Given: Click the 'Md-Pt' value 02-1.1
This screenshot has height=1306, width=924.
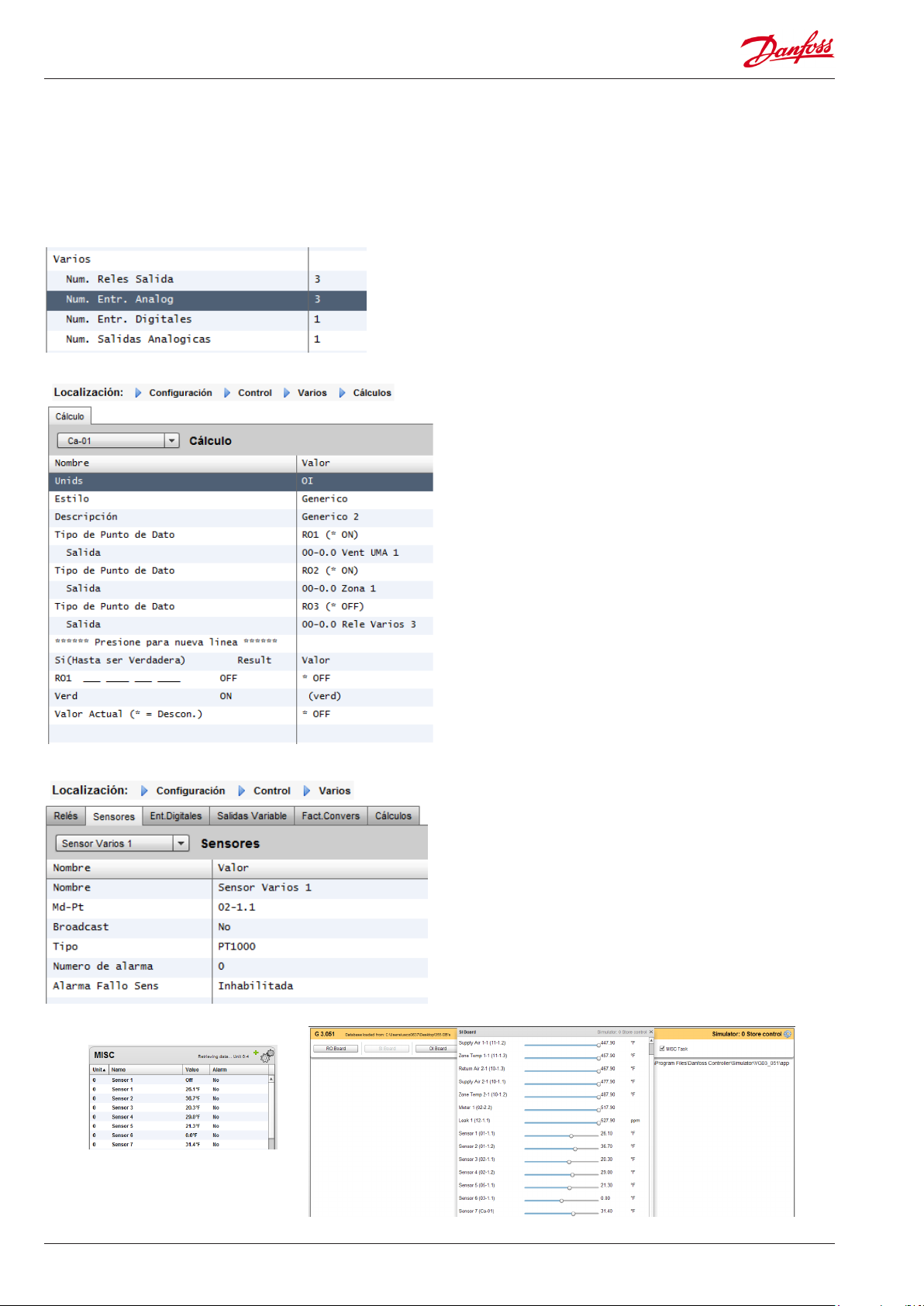Looking at the screenshot, I should [x=236, y=907].
